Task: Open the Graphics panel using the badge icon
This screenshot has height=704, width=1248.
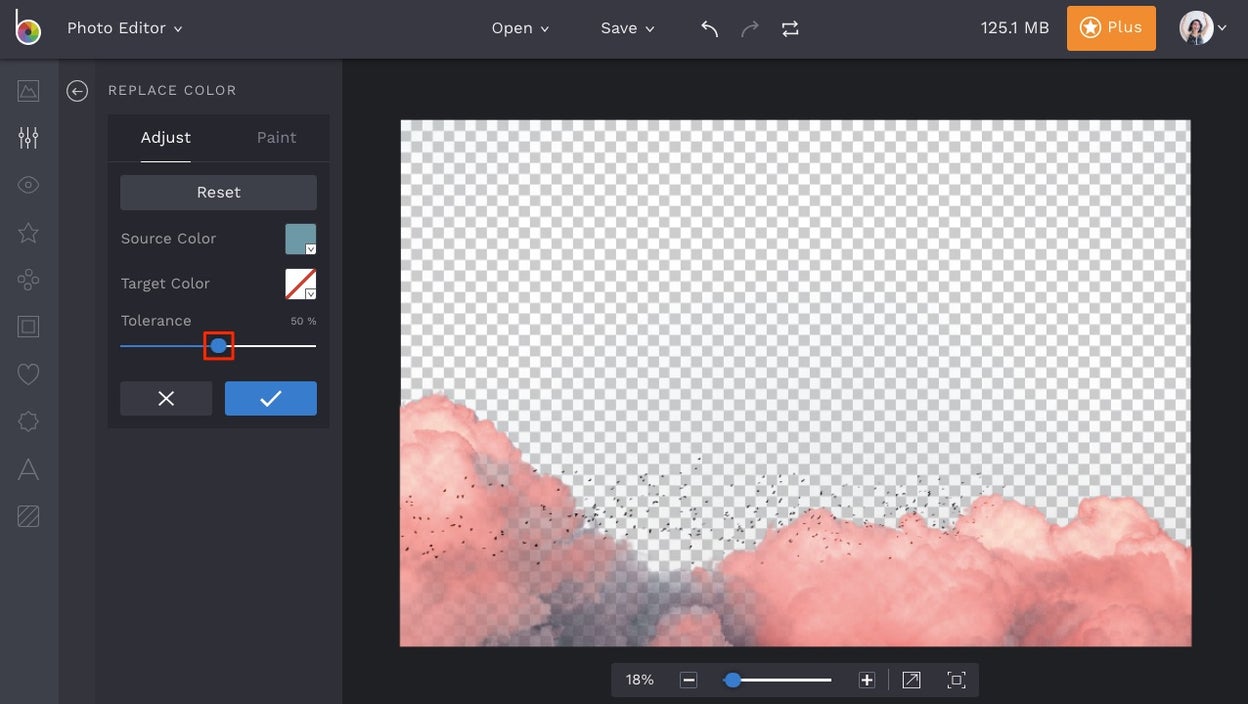Action: point(28,279)
